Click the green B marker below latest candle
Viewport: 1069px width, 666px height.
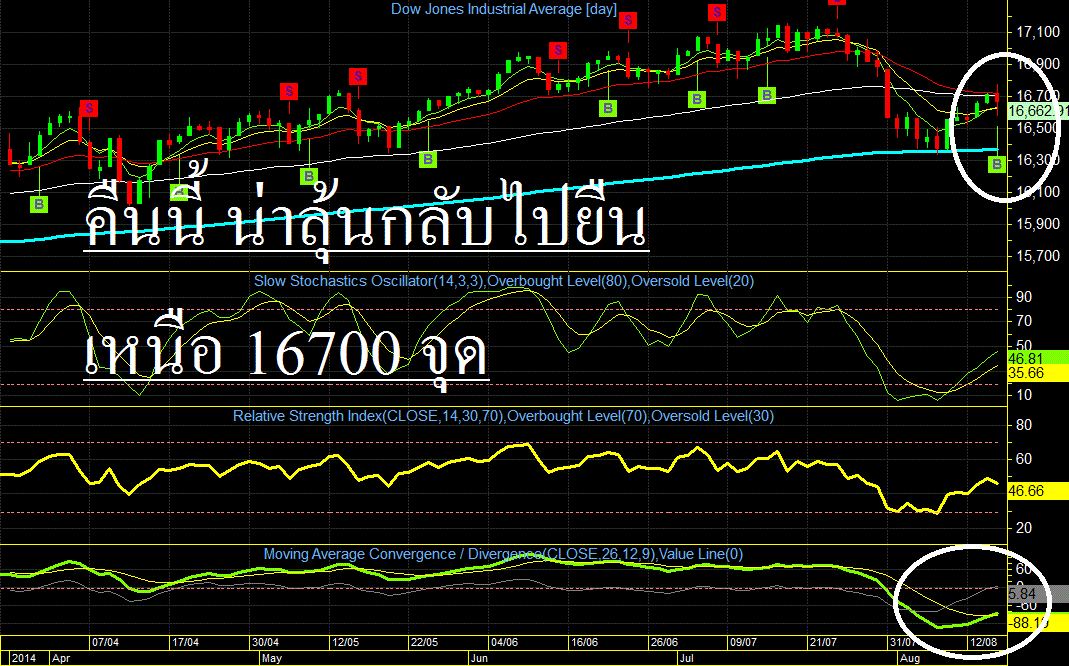coord(997,164)
